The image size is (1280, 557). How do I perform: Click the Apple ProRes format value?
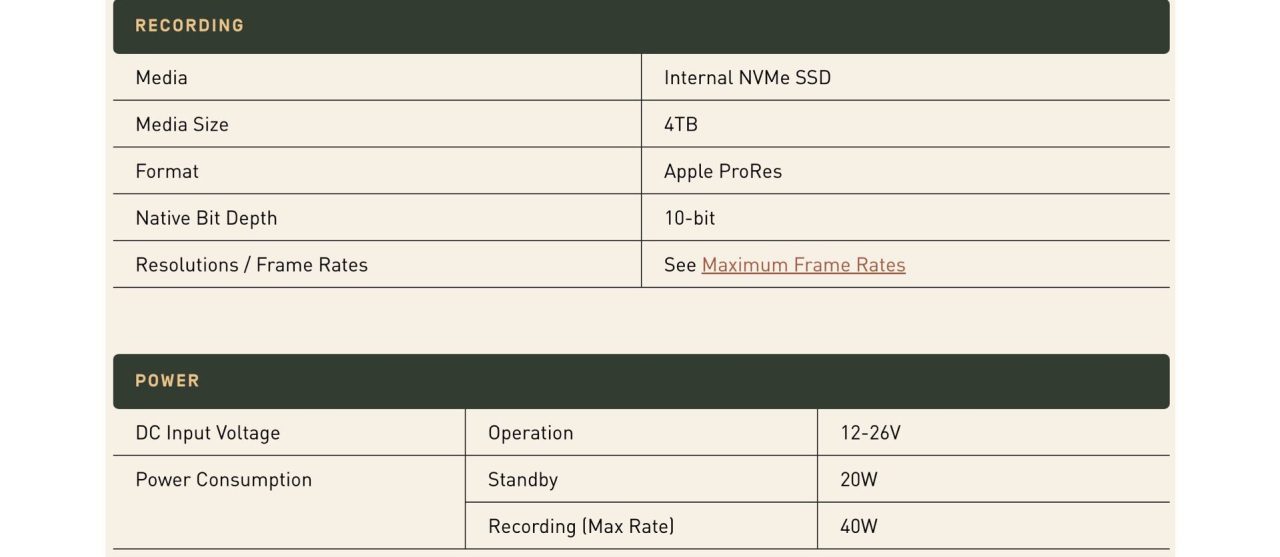pos(723,171)
